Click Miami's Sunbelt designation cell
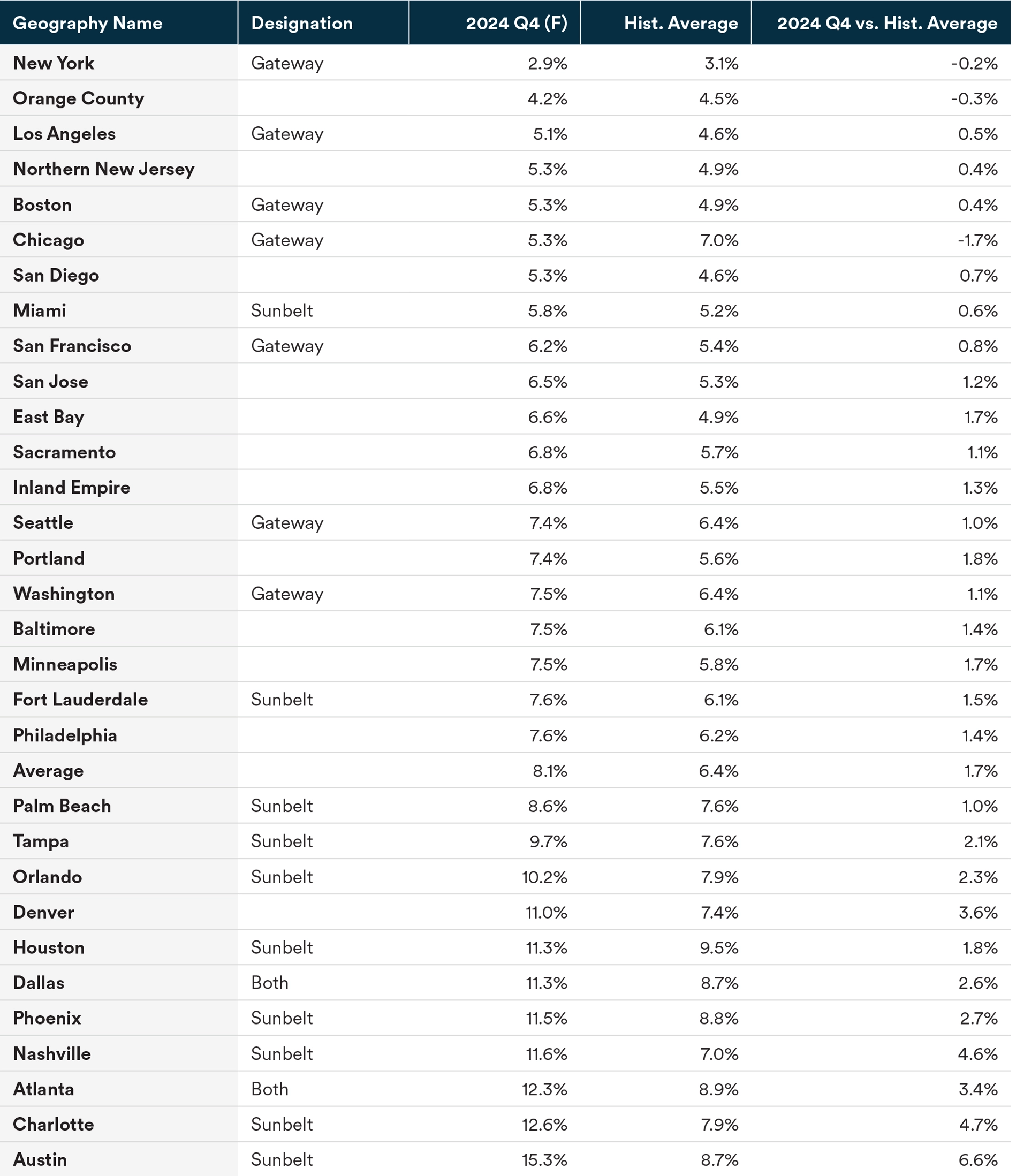Image resolution: width=1024 pixels, height=1176 pixels. tap(282, 311)
